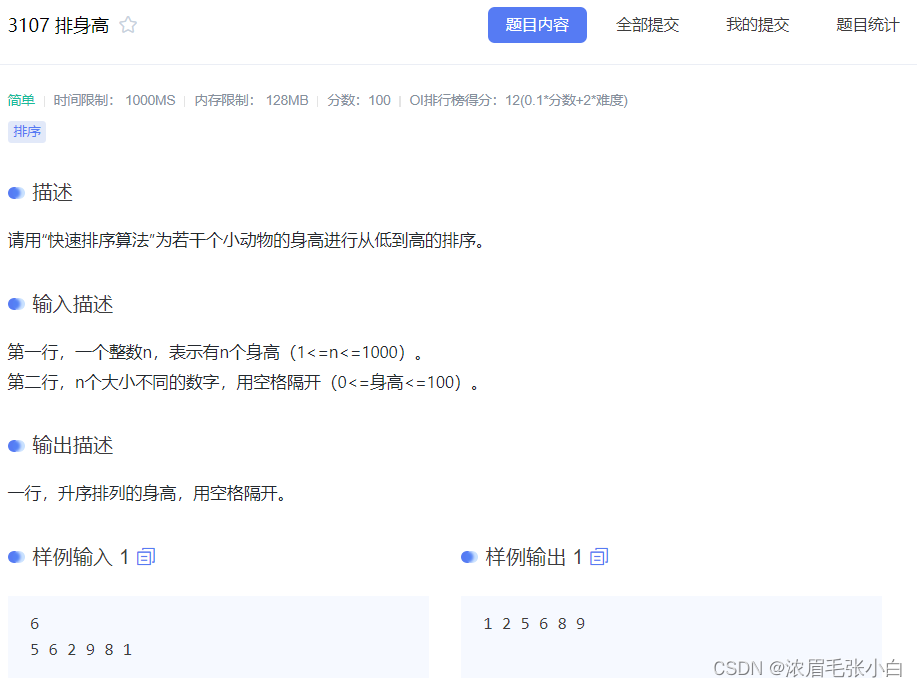This screenshot has width=917, height=687.
Task: Click the sample input first line '6'
Action: [35, 624]
